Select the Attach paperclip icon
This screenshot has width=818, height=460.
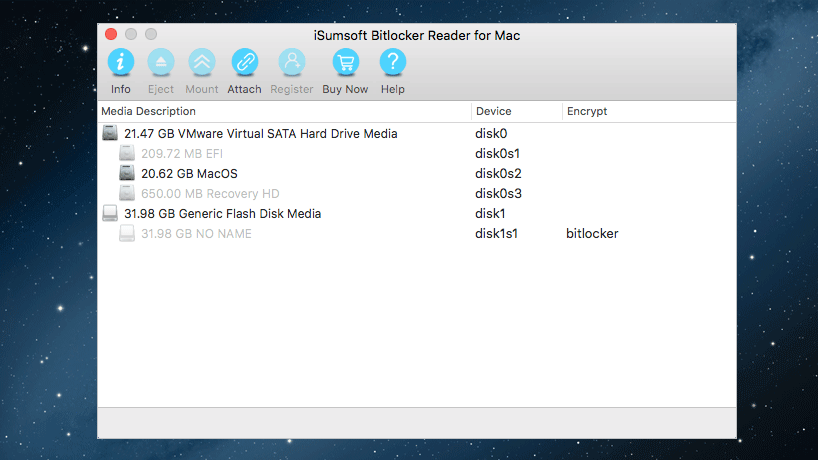click(245, 63)
